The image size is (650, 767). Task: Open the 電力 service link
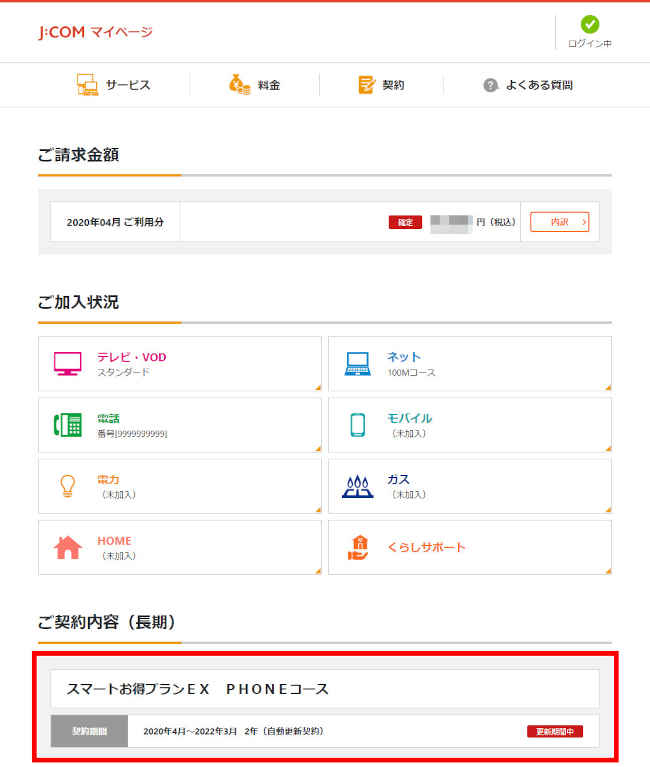(180, 486)
